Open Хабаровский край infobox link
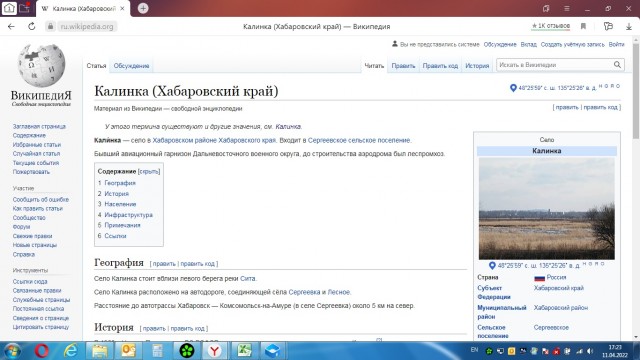 pyautogui.click(x=559, y=288)
